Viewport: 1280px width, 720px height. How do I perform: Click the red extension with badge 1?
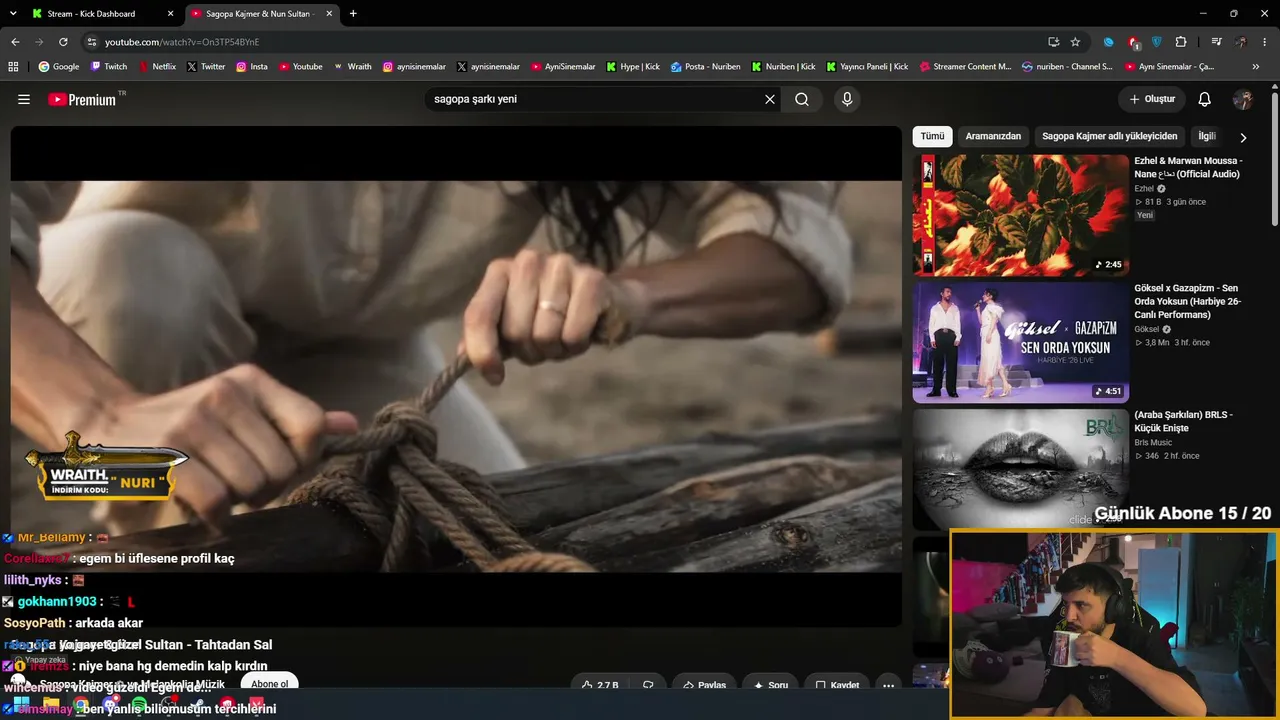click(x=1133, y=42)
